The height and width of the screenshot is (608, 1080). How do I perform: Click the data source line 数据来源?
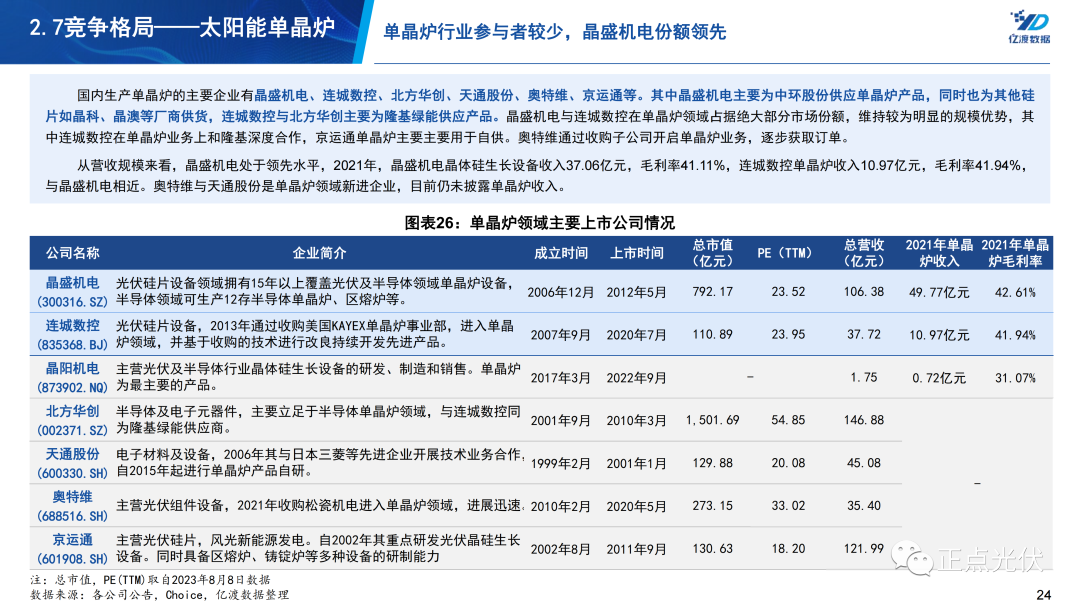[159, 595]
